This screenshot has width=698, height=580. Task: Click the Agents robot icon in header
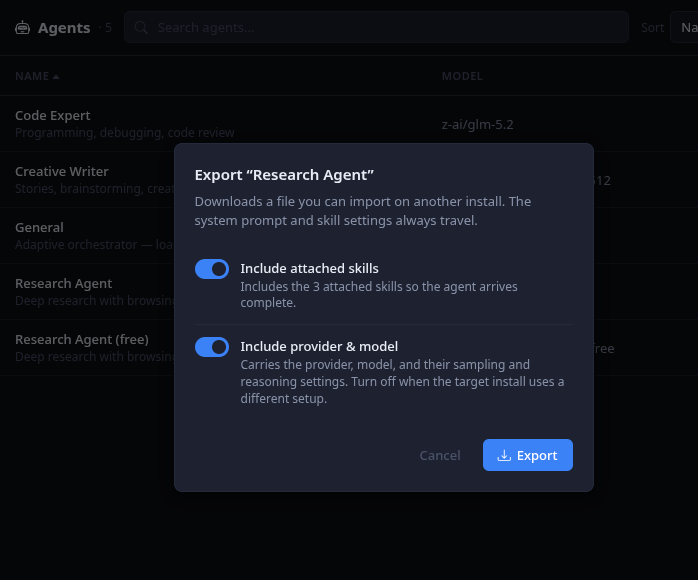(x=22, y=28)
